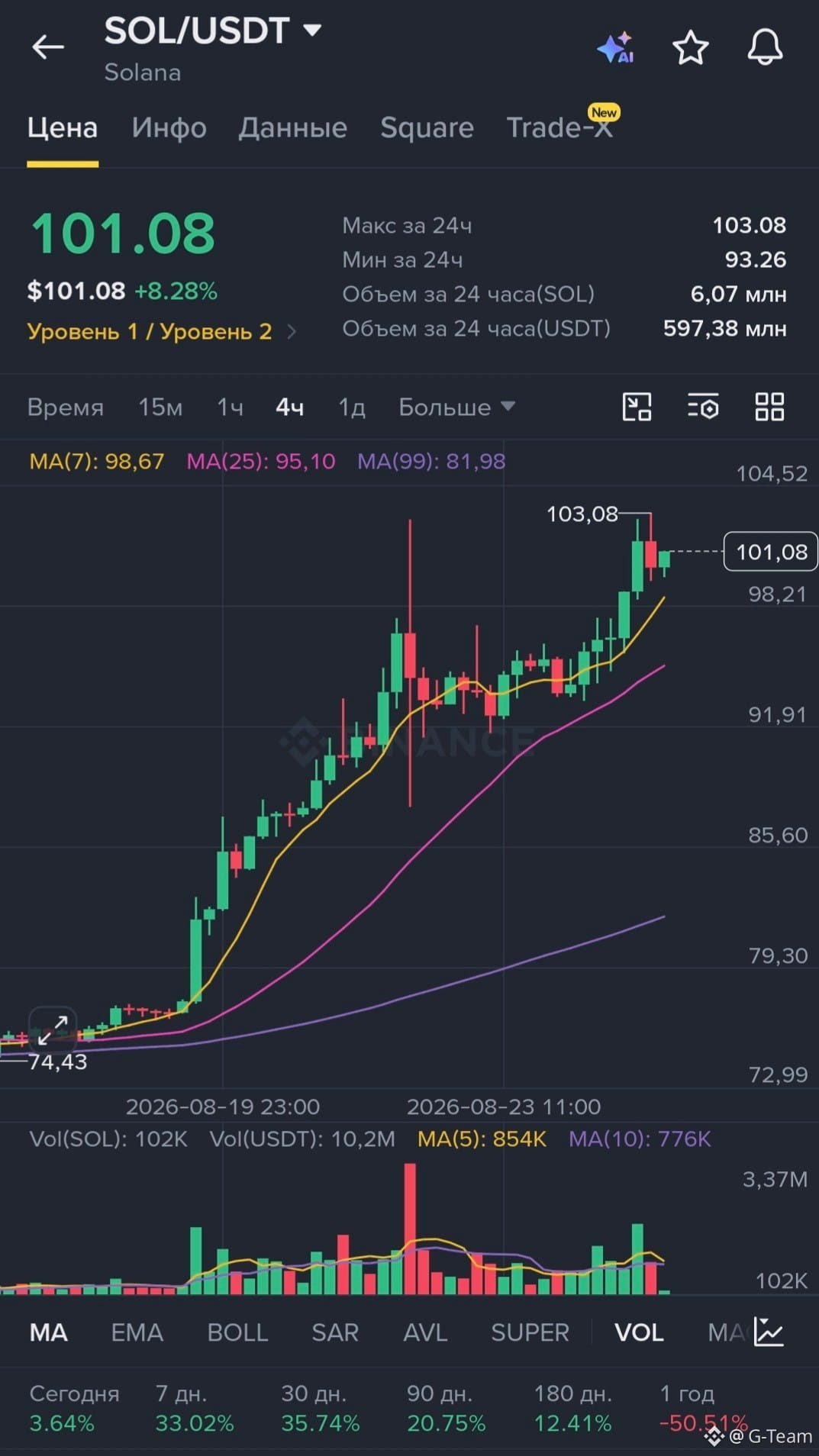The height and width of the screenshot is (1456, 819).
Task: Toggle the AVL indicator
Action: coord(425,1332)
